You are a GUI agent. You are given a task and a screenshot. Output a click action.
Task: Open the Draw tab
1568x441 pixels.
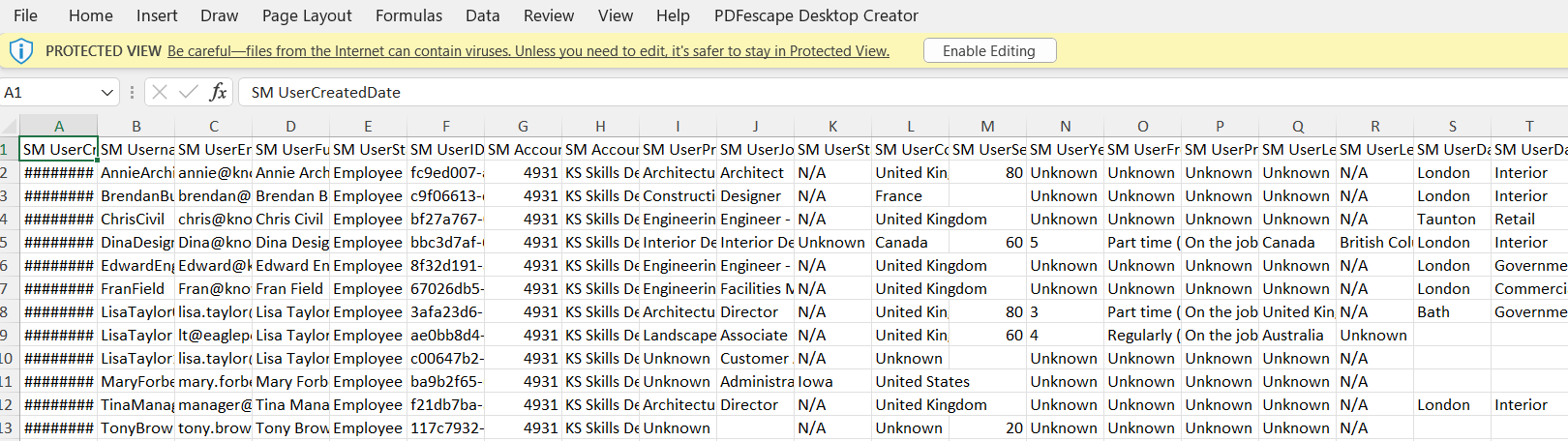[x=220, y=15]
